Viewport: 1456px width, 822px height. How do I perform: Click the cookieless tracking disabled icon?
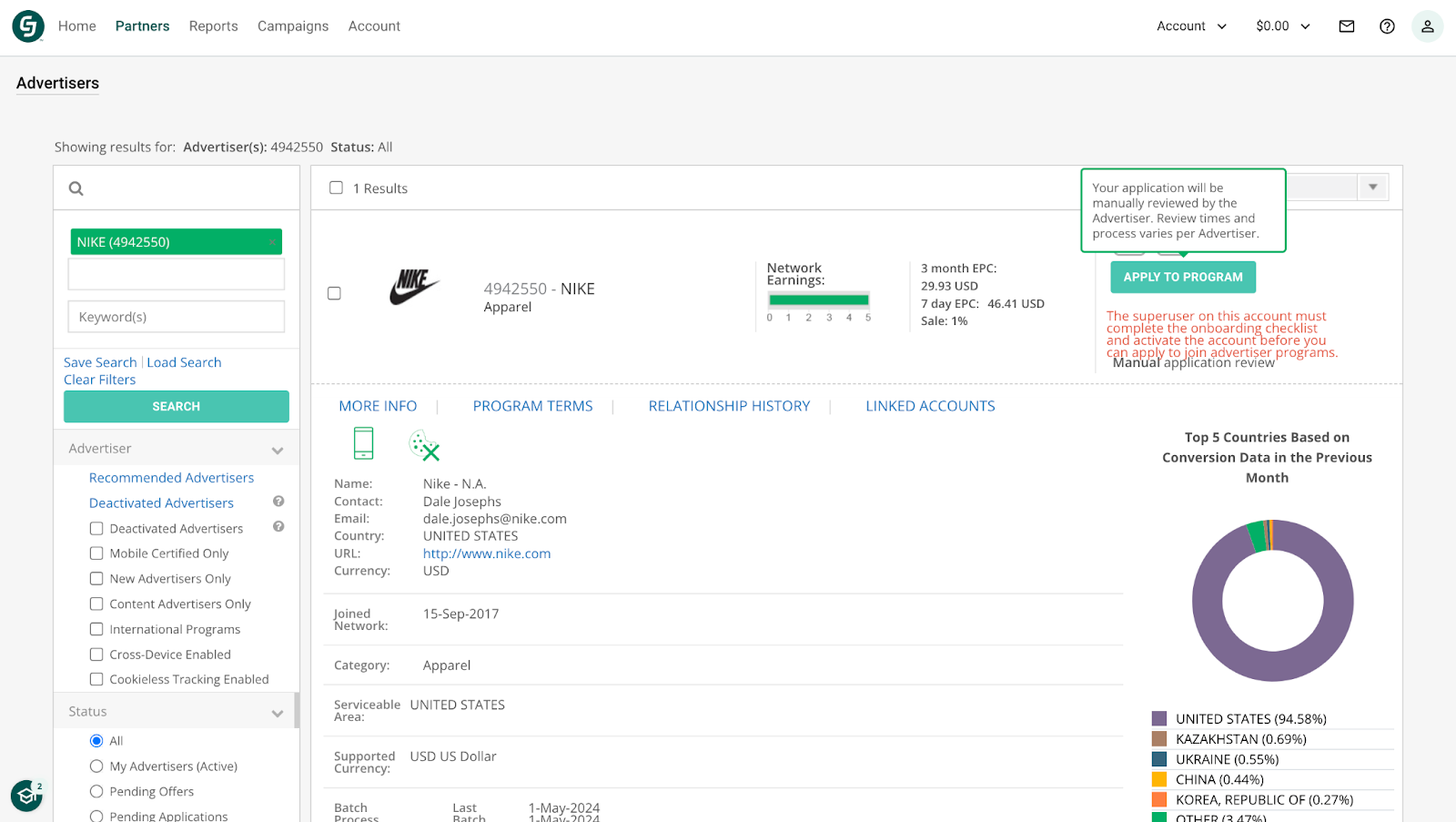pyautogui.click(x=424, y=445)
